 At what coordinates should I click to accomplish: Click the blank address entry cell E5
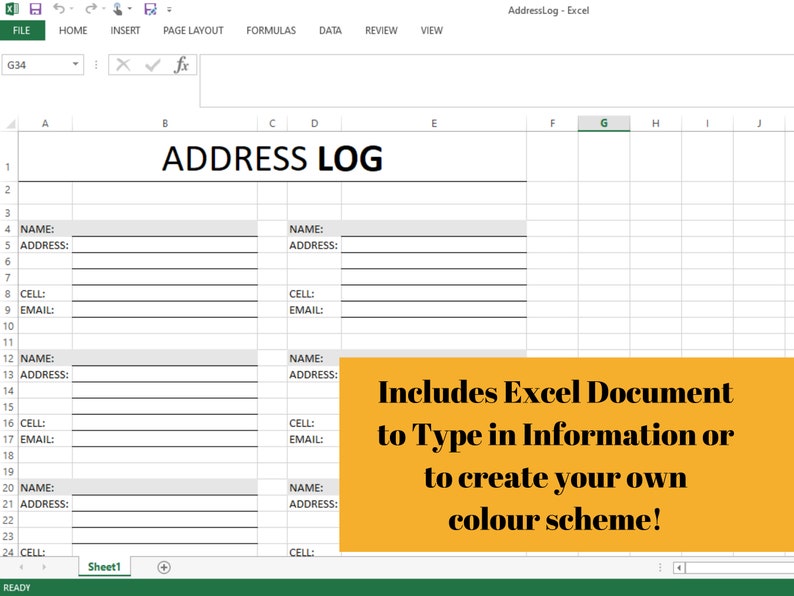pyautogui.click(x=434, y=245)
